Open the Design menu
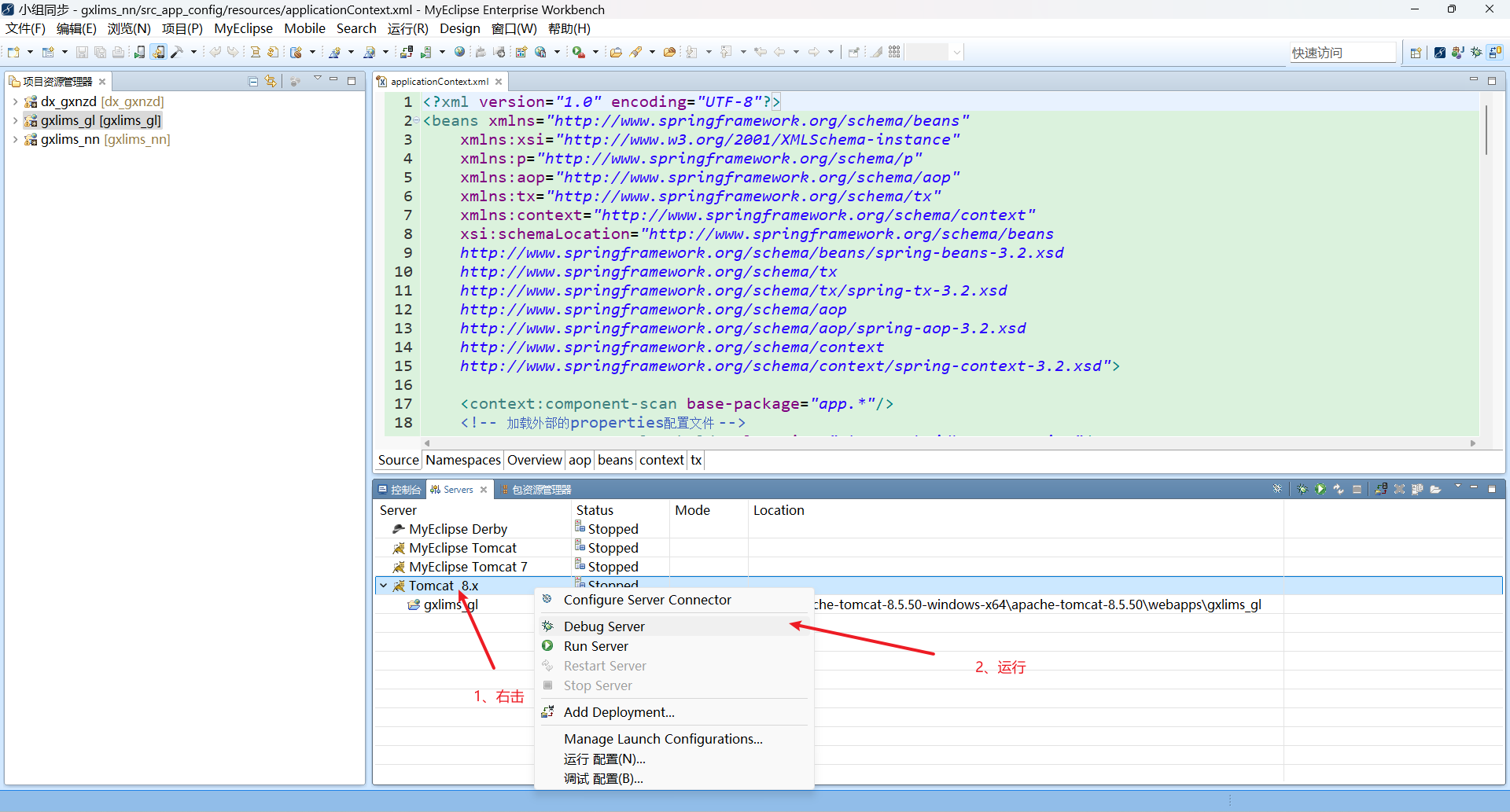 tap(460, 28)
